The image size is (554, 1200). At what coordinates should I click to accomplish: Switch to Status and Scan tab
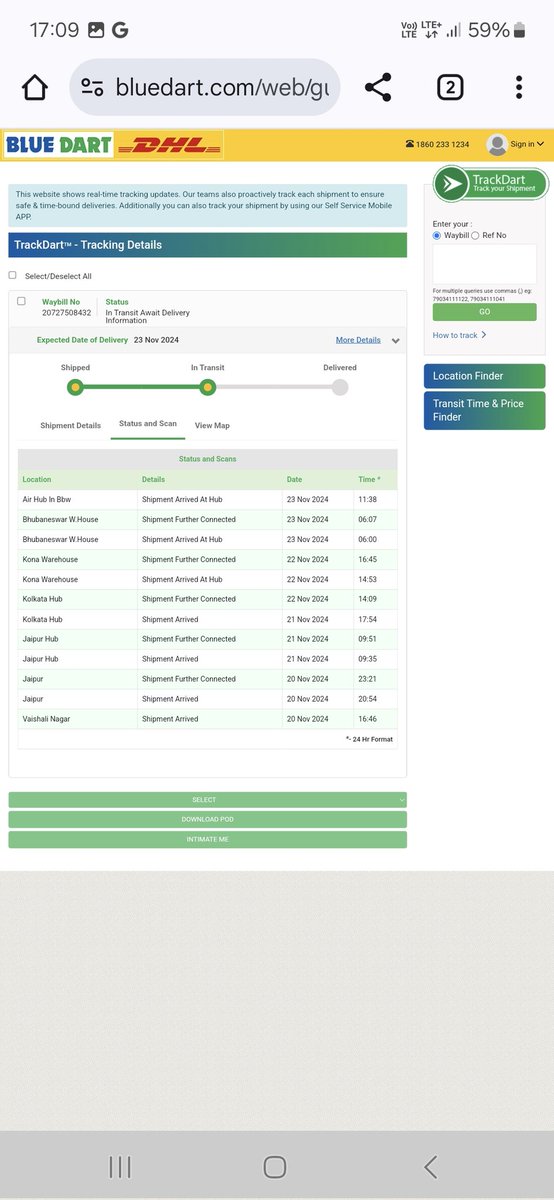[148, 424]
